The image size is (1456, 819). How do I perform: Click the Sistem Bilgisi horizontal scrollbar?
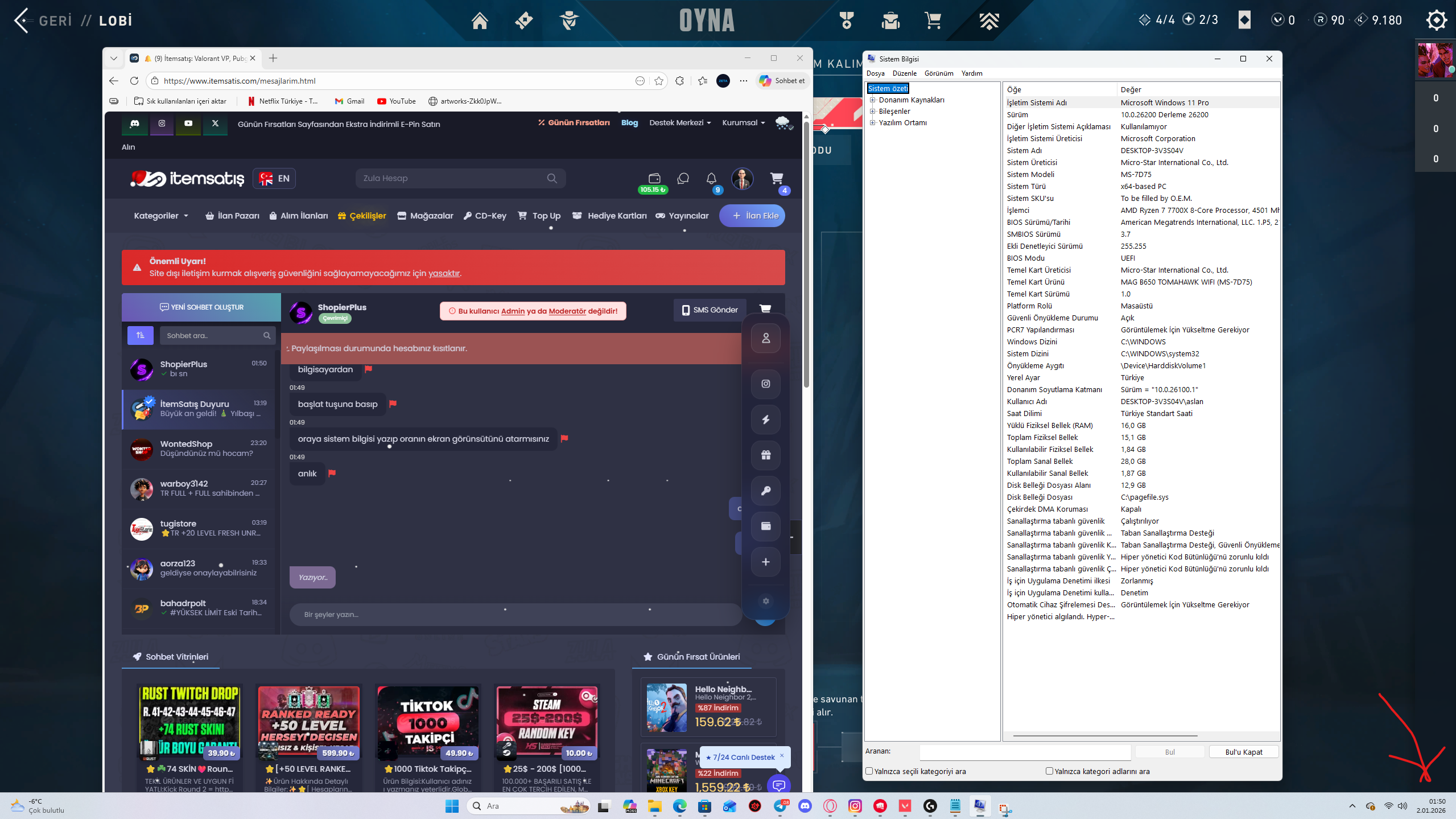(1105, 736)
